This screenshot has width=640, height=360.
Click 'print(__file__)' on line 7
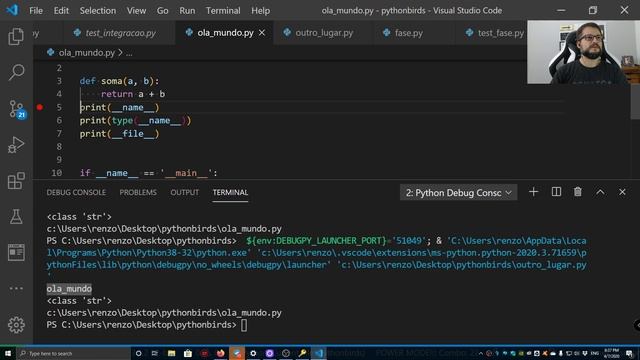(x=119, y=133)
